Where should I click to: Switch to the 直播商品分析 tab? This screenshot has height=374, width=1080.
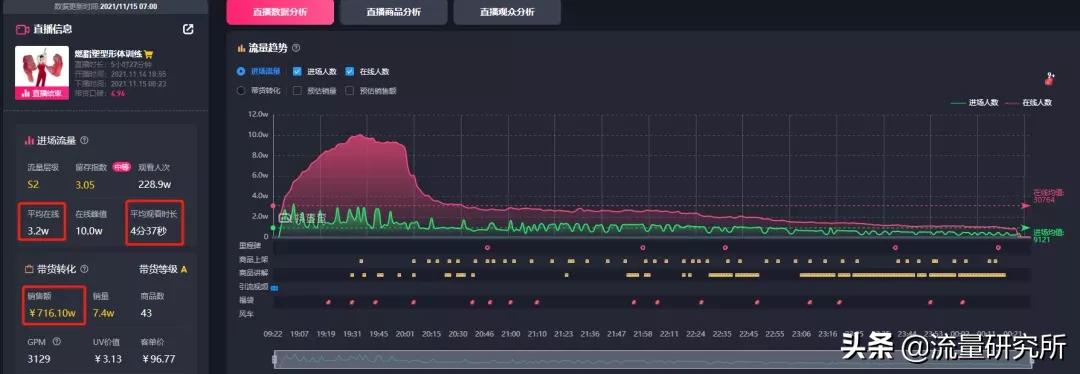pyautogui.click(x=393, y=12)
